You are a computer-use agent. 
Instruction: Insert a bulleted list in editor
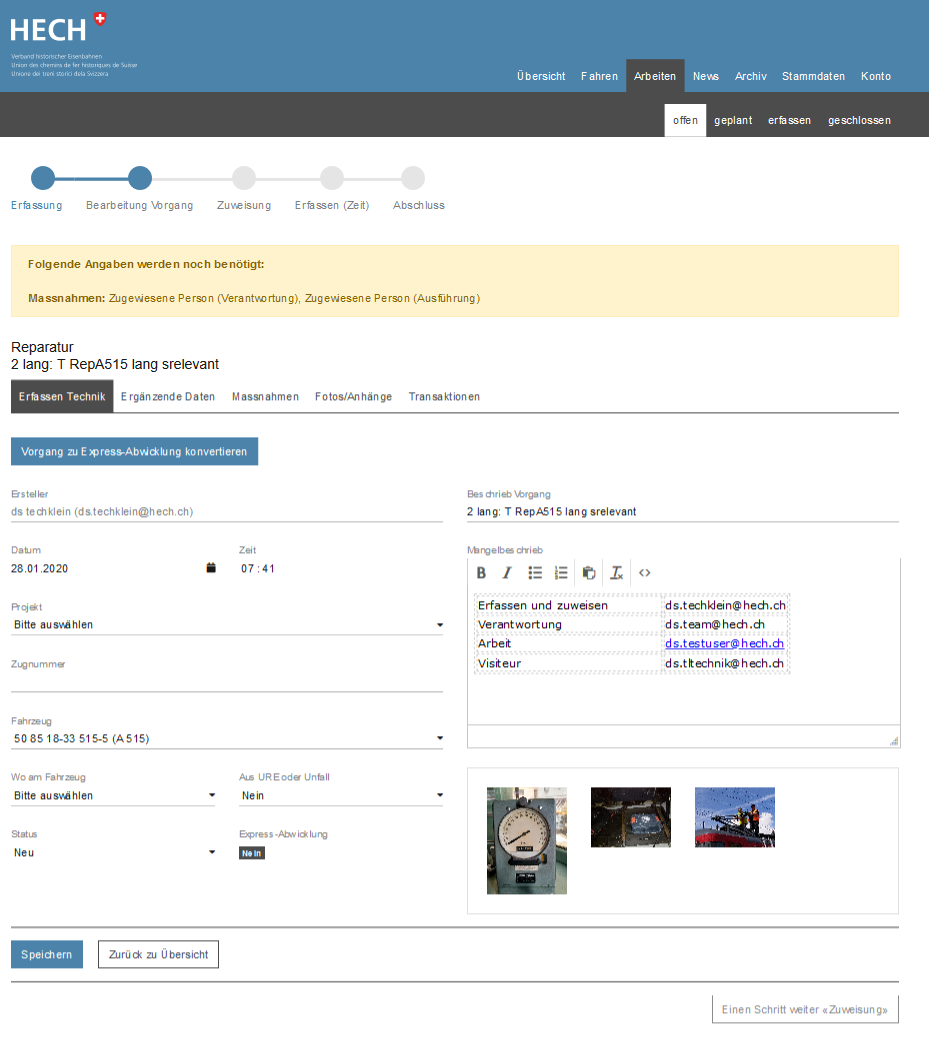coord(535,573)
